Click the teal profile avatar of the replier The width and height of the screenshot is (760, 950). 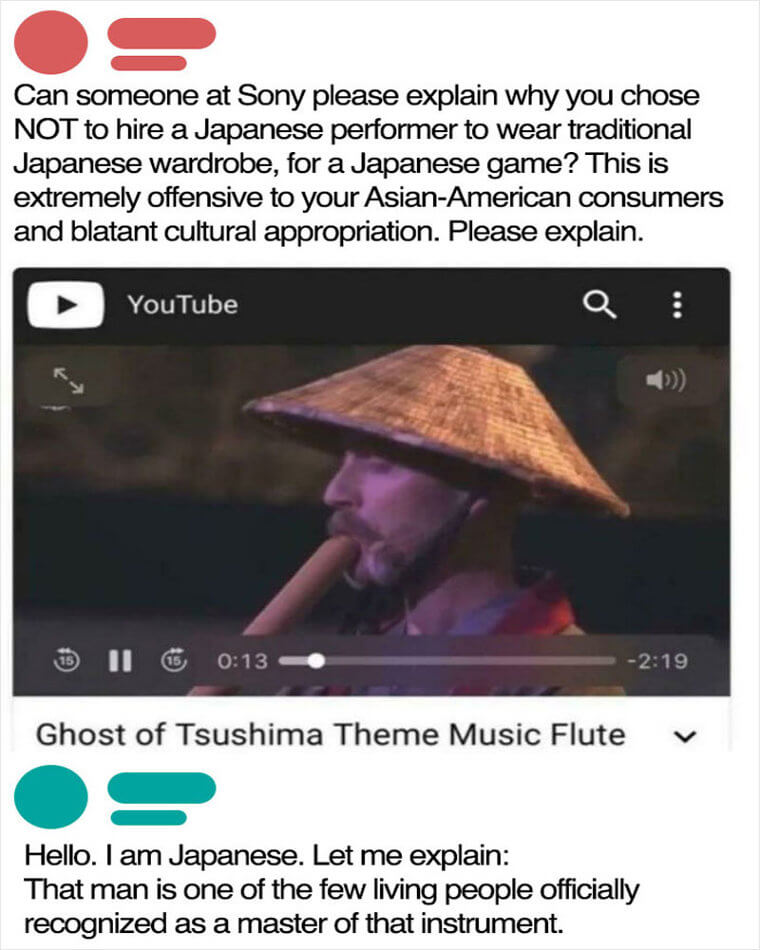tap(51, 797)
